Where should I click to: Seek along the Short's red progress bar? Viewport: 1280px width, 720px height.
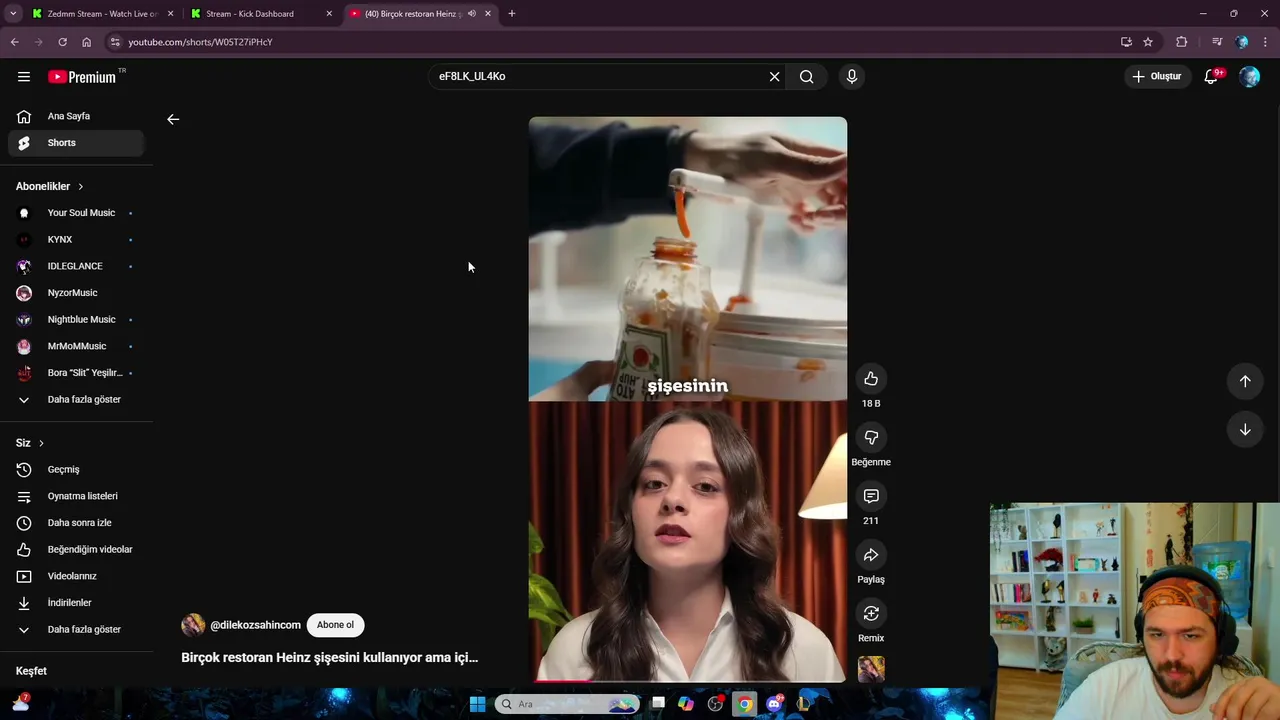(688, 681)
